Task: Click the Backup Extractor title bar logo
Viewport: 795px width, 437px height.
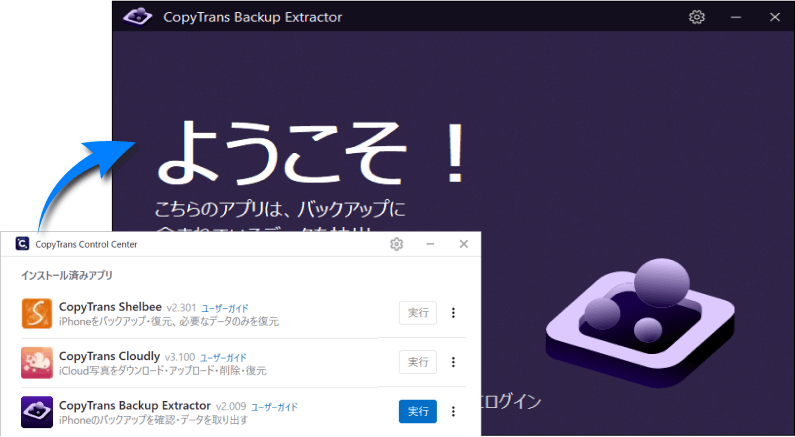Action: [x=137, y=17]
